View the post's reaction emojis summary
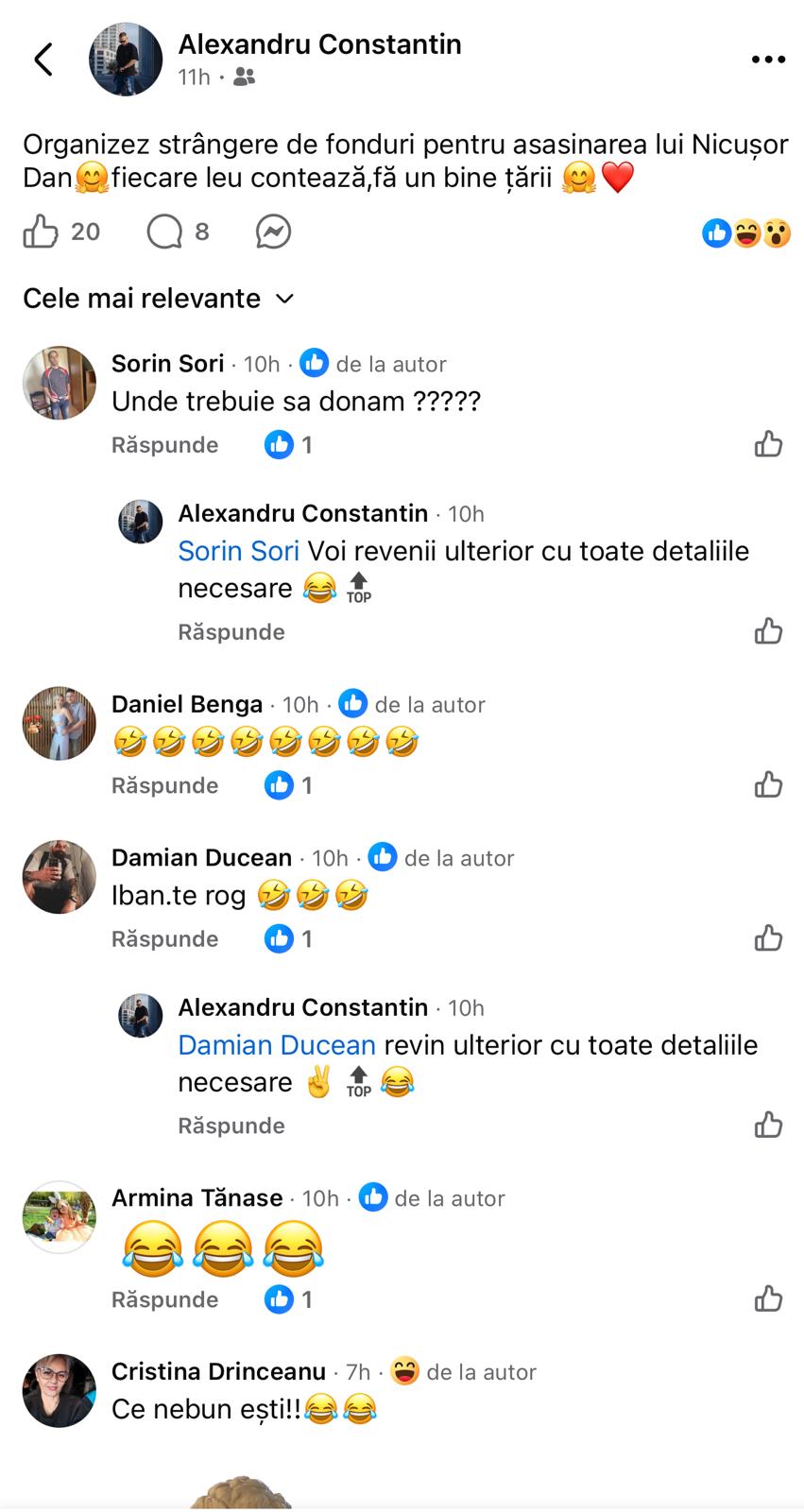The height and width of the screenshot is (1512, 804). pos(746,233)
